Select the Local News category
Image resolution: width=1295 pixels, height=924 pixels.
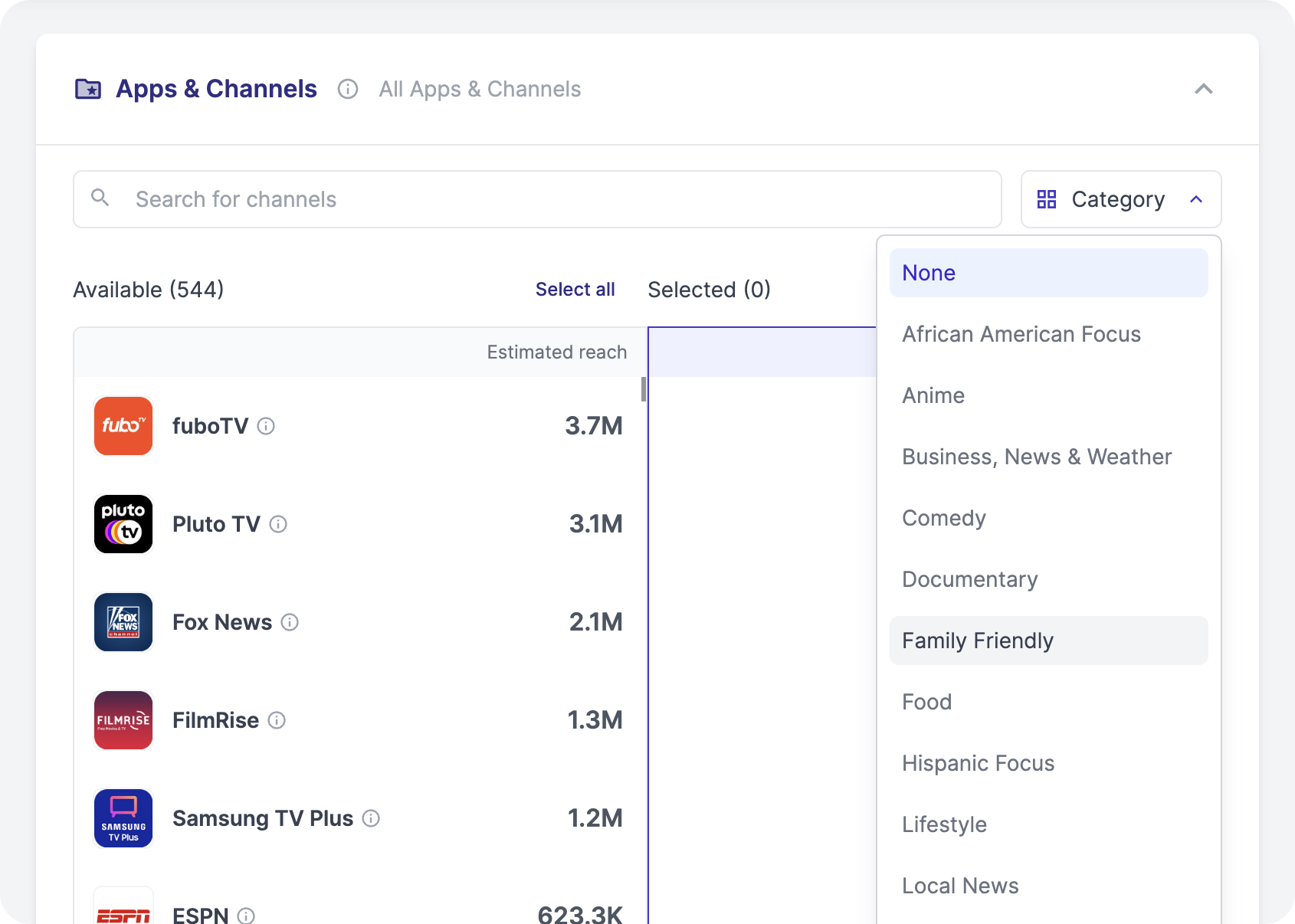click(x=1048, y=886)
